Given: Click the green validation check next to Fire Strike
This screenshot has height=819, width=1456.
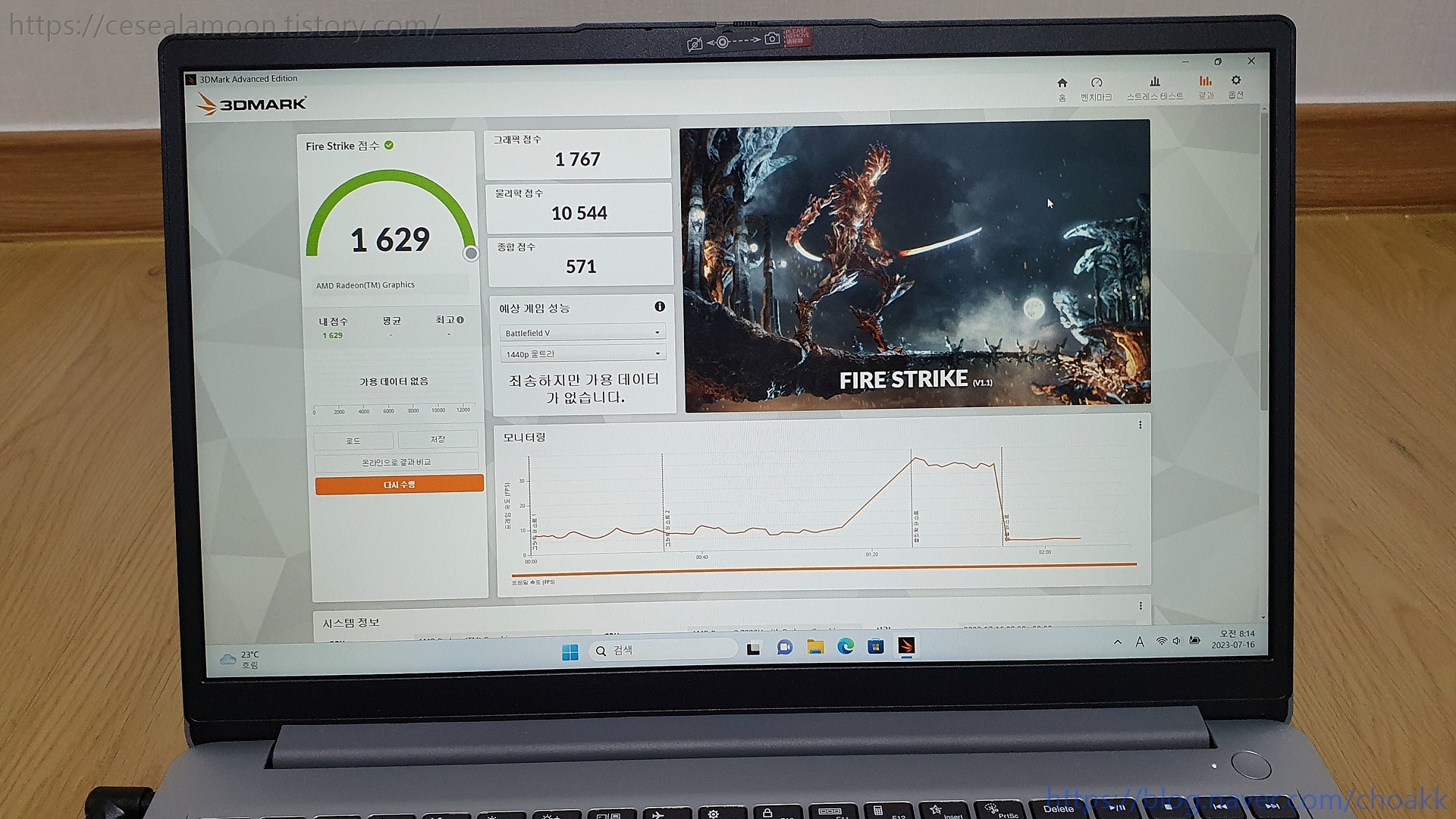Looking at the screenshot, I should pyautogui.click(x=389, y=145).
